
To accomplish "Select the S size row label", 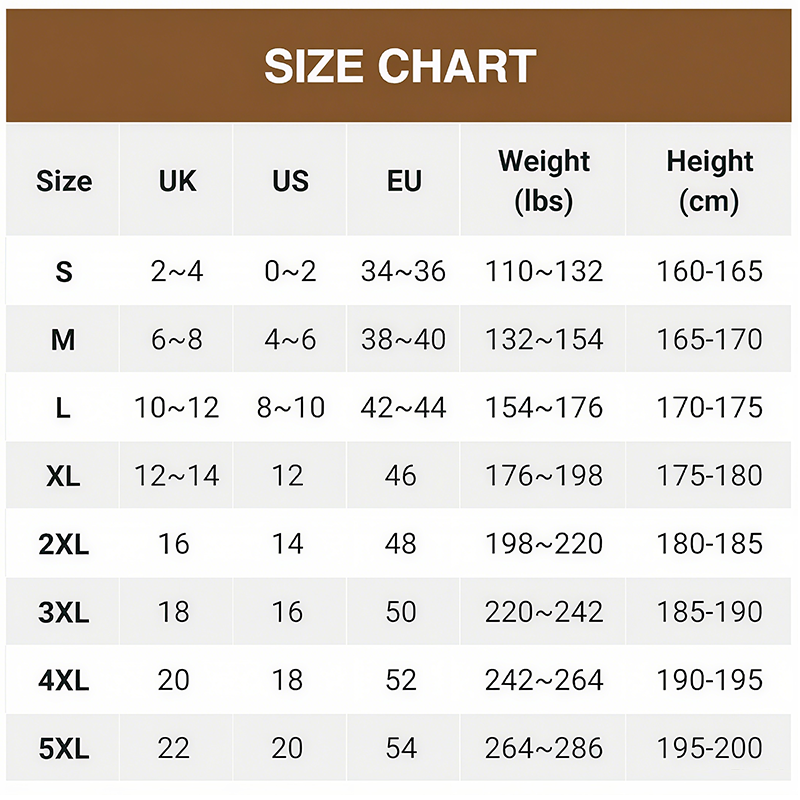I will click(x=63, y=271).
